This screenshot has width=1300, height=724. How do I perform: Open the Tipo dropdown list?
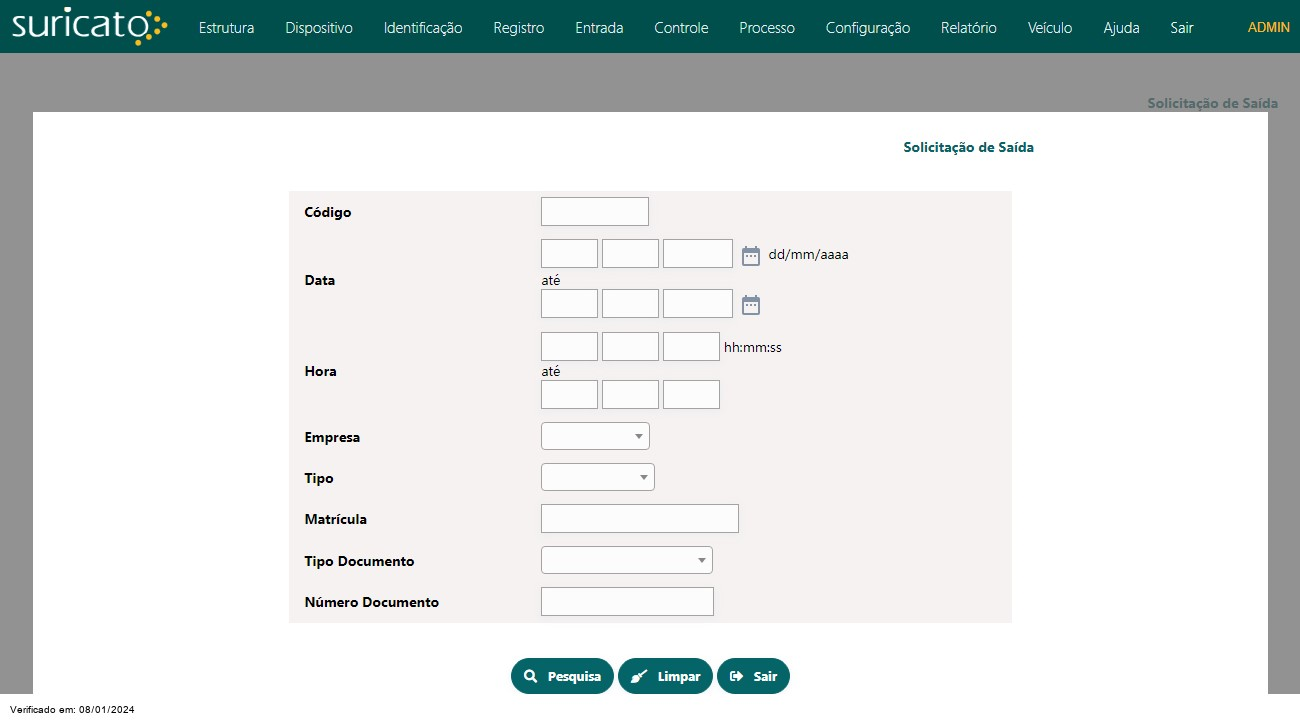pos(597,478)
